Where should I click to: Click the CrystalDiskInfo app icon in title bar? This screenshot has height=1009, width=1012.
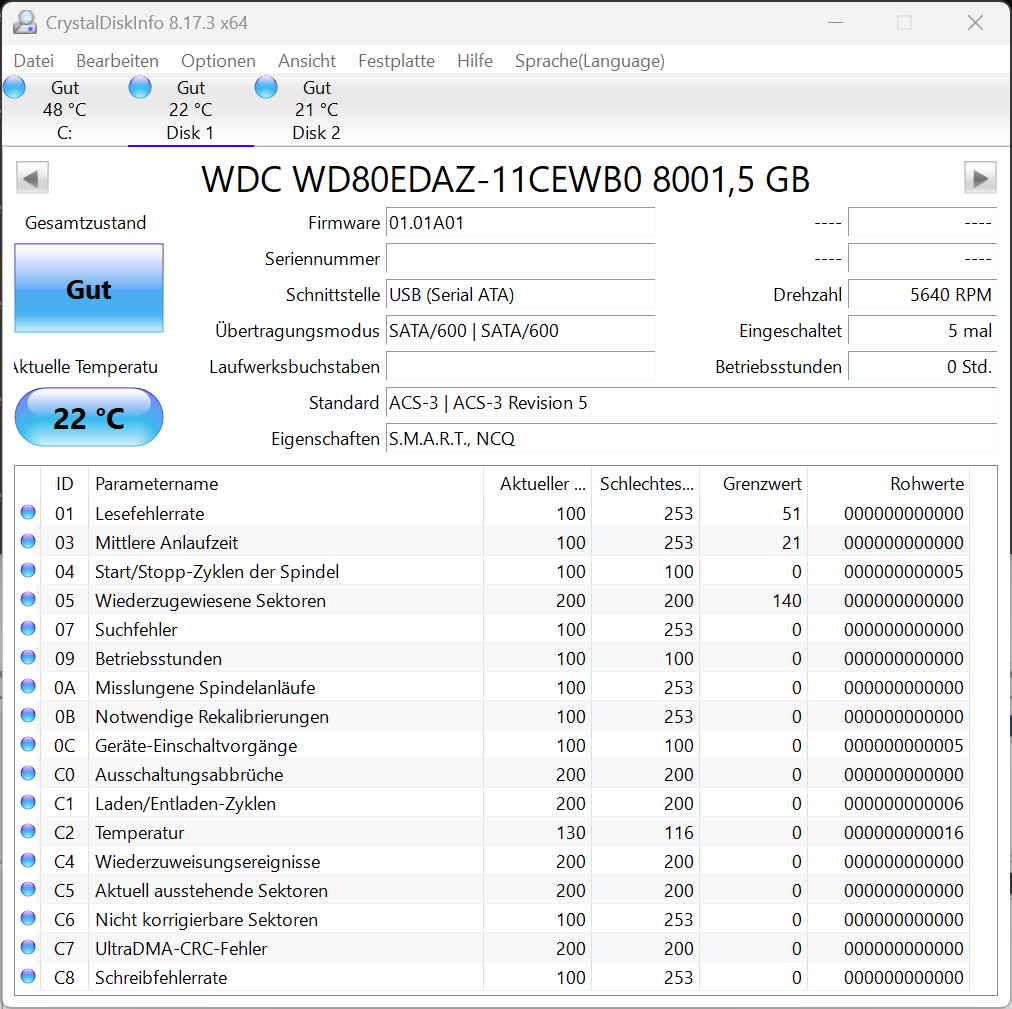pyautogui.click(x=25, y=23)
